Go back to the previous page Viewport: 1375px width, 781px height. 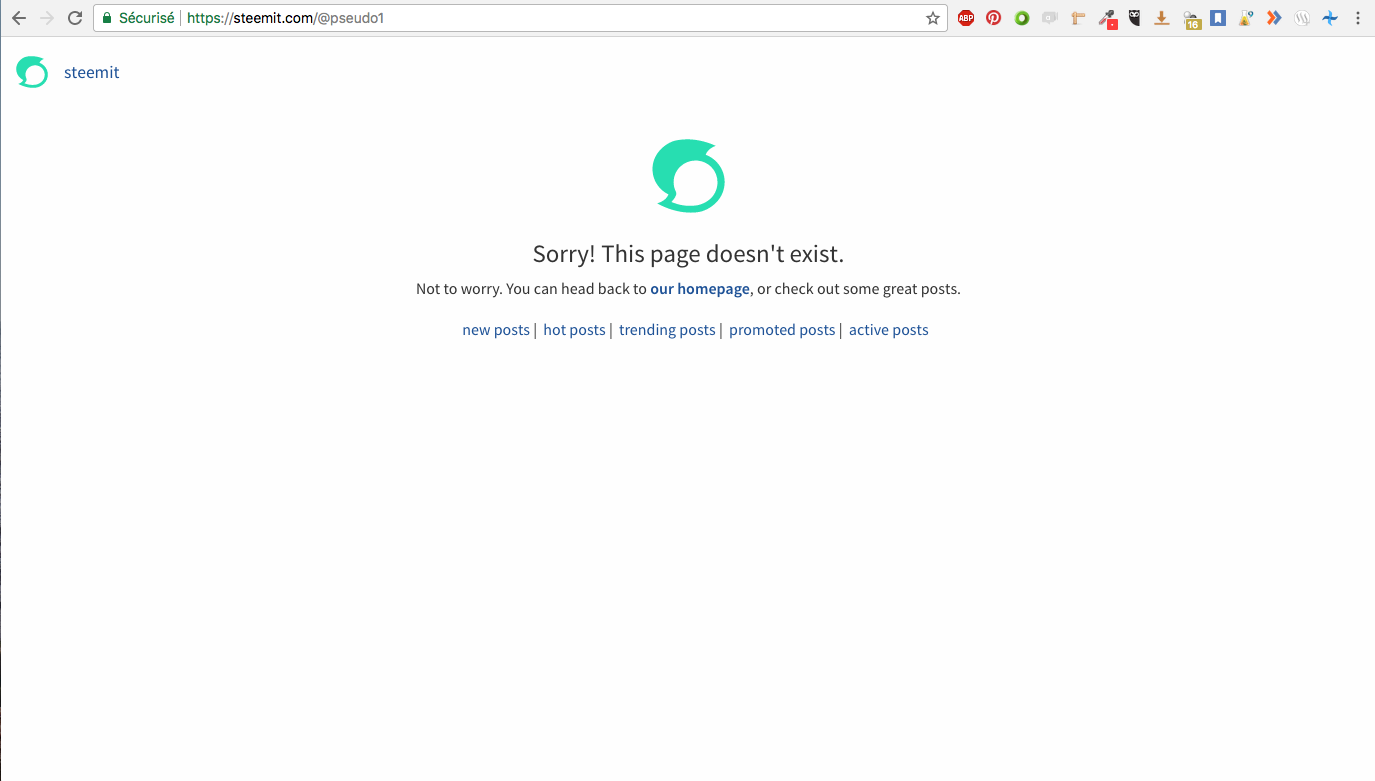[x=19, y=18]
